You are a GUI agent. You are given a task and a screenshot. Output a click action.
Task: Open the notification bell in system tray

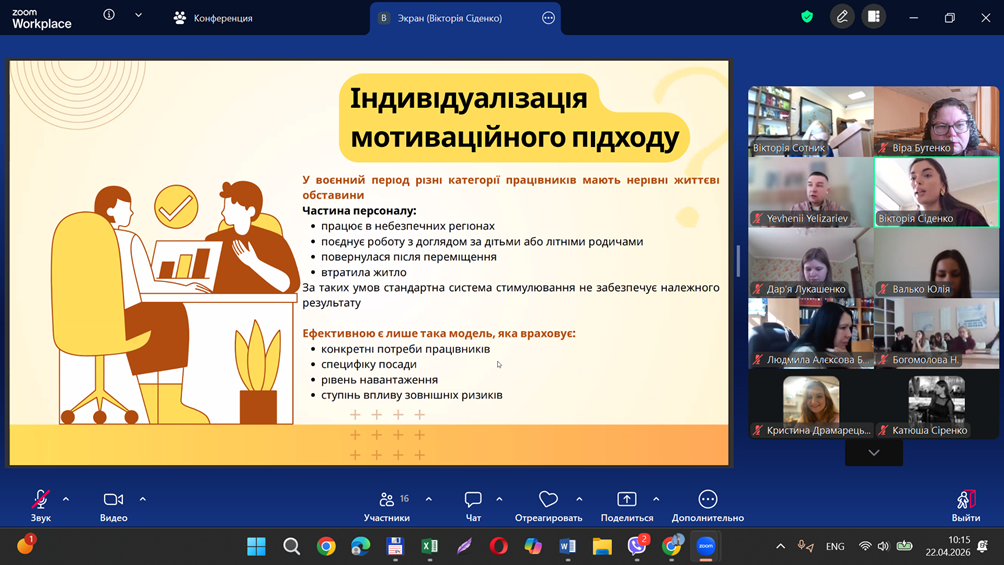pyautogui.click(x=983, y=546)
